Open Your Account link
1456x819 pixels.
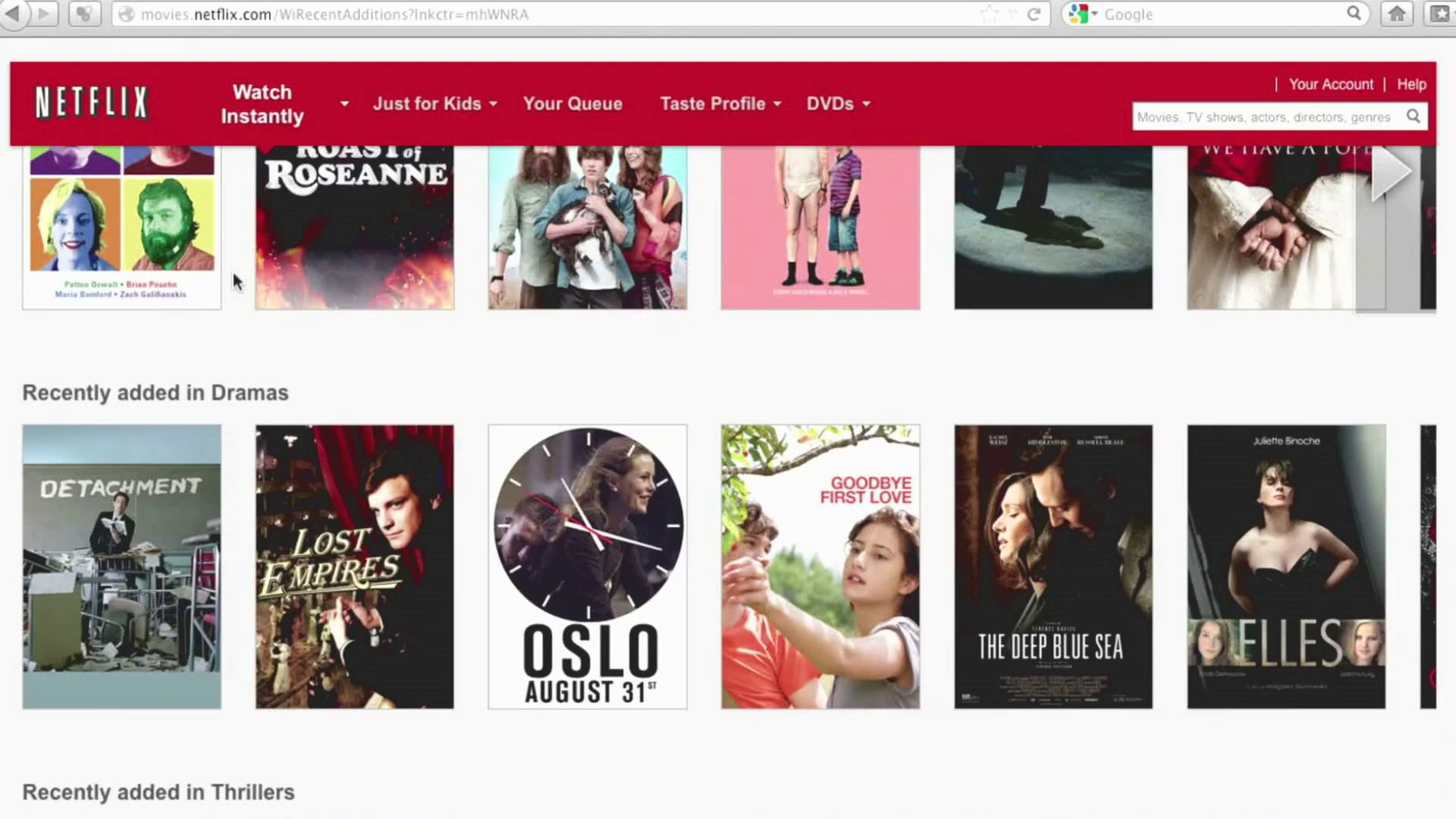click(x=1331, y=84)
